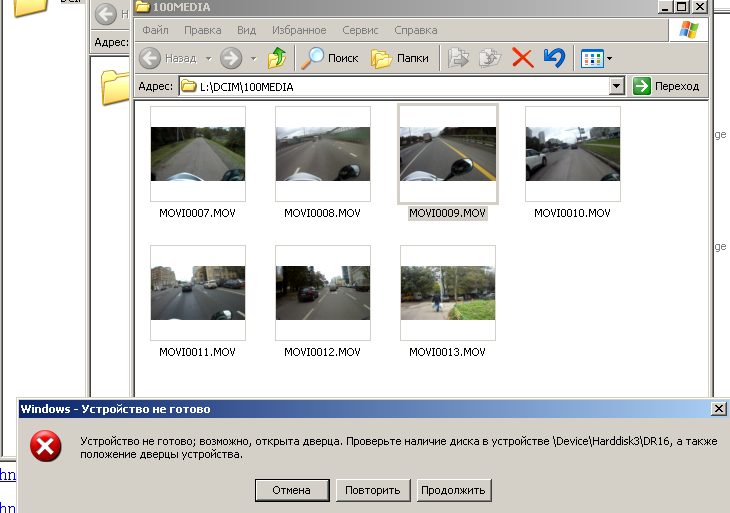Open the address bar dropdown list
The width and height of the screenshot is (730, 513).
[617, 87]
